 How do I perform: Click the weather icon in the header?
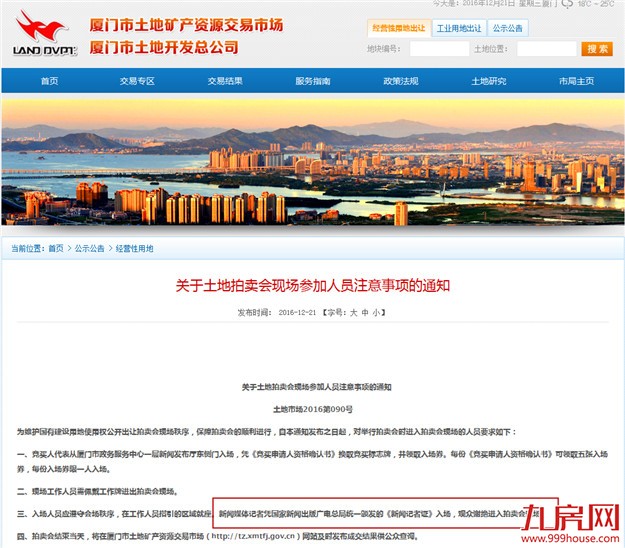(x=567, y=4)
